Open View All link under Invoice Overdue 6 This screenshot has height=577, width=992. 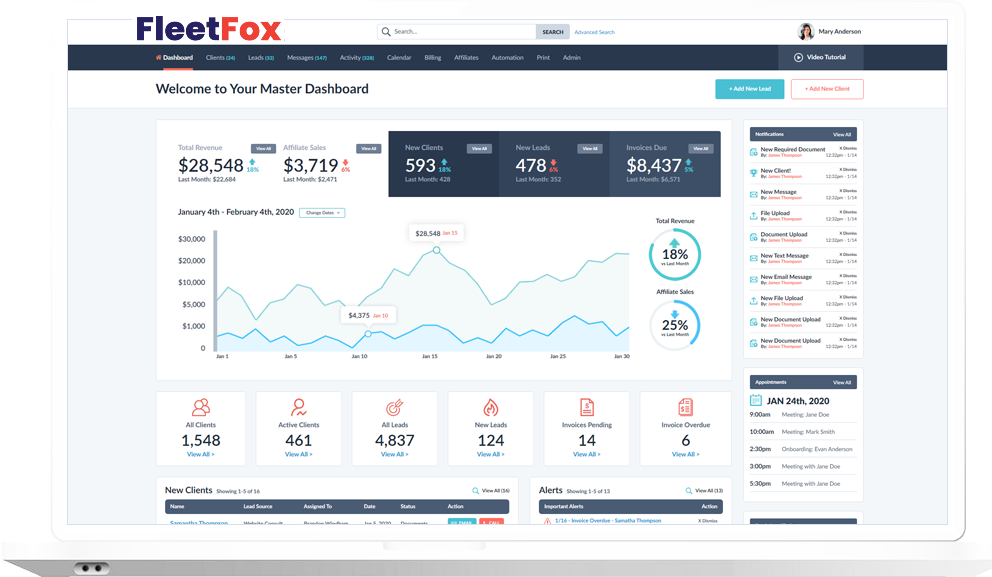coord(686,454)
